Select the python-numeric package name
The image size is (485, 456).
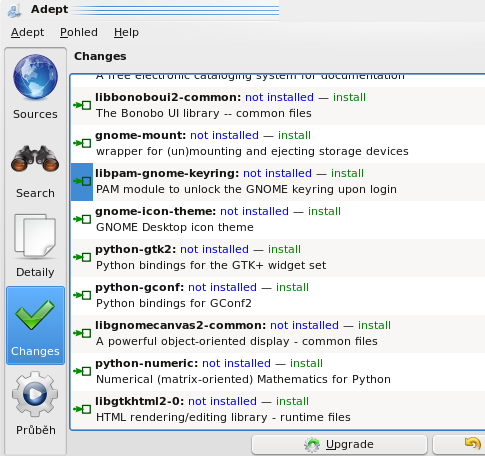click(x=147, y=363)
